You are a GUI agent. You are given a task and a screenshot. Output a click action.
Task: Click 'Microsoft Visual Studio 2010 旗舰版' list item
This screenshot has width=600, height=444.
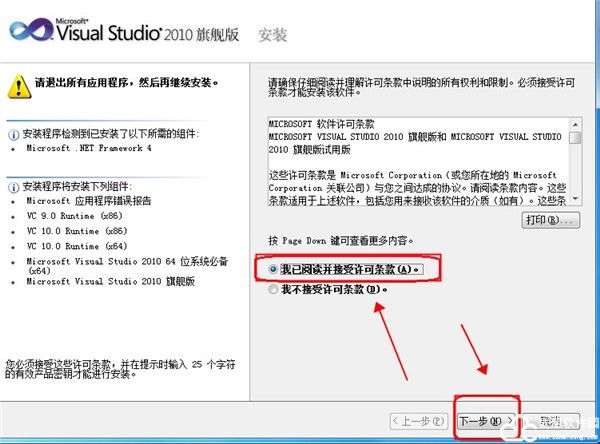pyautogui.click(x=111, y=281)
